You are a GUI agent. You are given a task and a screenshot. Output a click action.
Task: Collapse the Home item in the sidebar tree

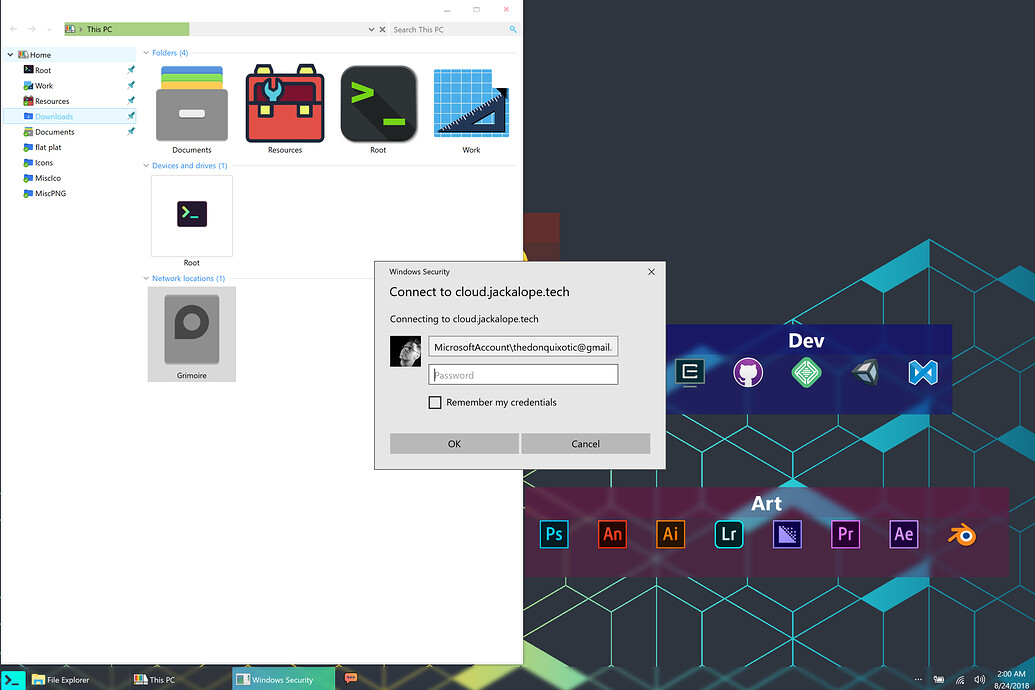[9, 54]
